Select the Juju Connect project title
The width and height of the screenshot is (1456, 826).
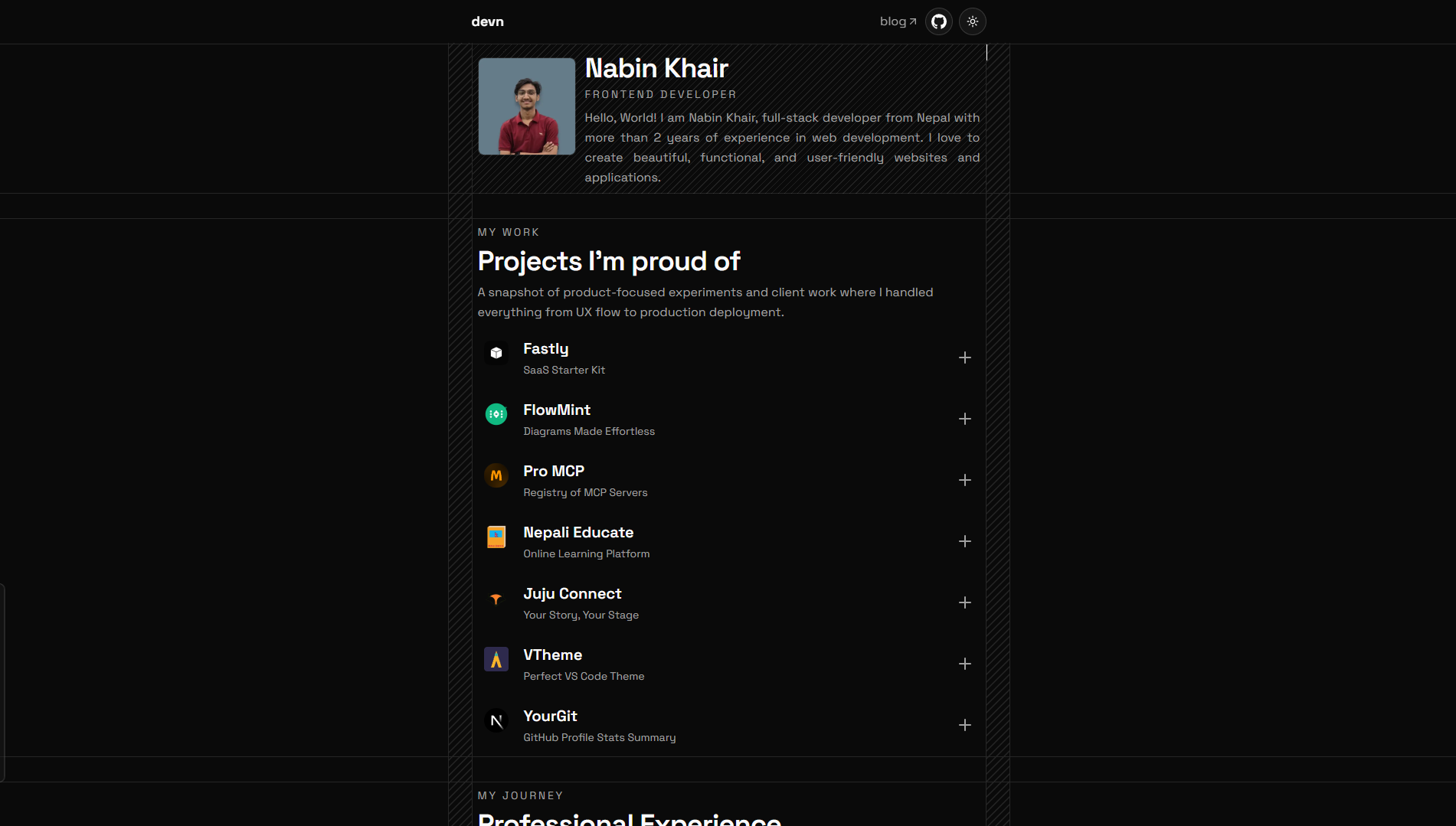(x=572, y=593)
